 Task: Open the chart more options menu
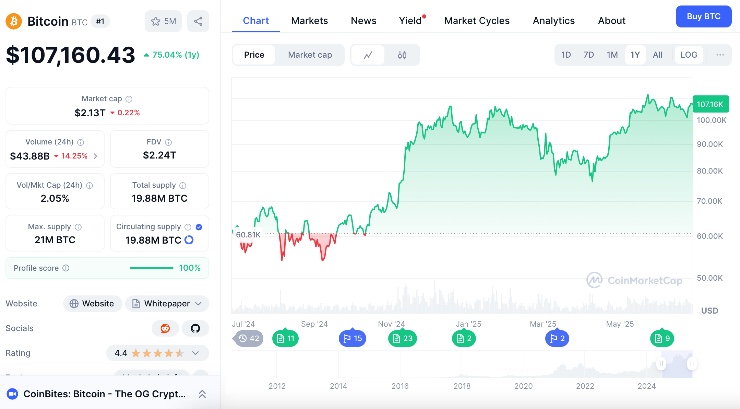coord(720,55)
